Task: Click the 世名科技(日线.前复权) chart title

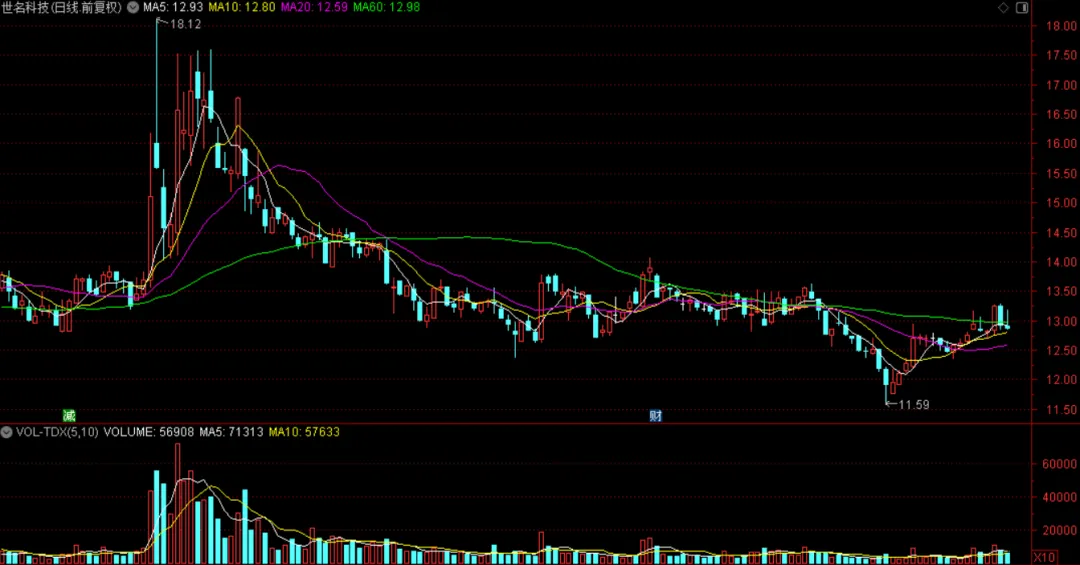Action: 61,8
